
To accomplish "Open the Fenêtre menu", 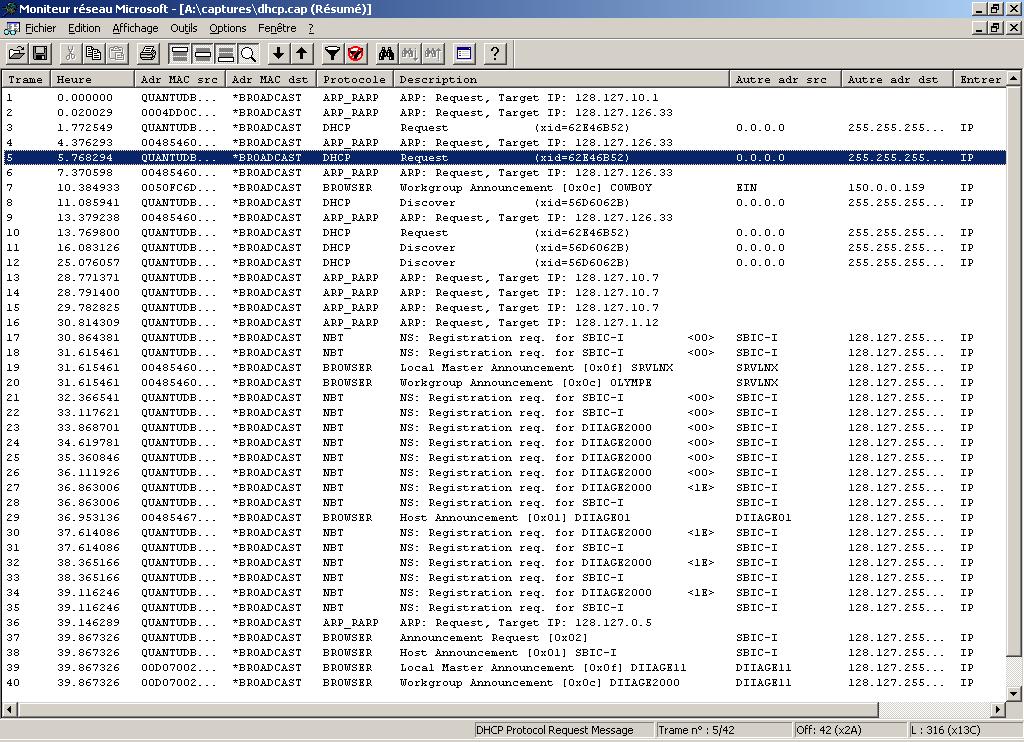I will pyautogui.click(x=277, y=28).
